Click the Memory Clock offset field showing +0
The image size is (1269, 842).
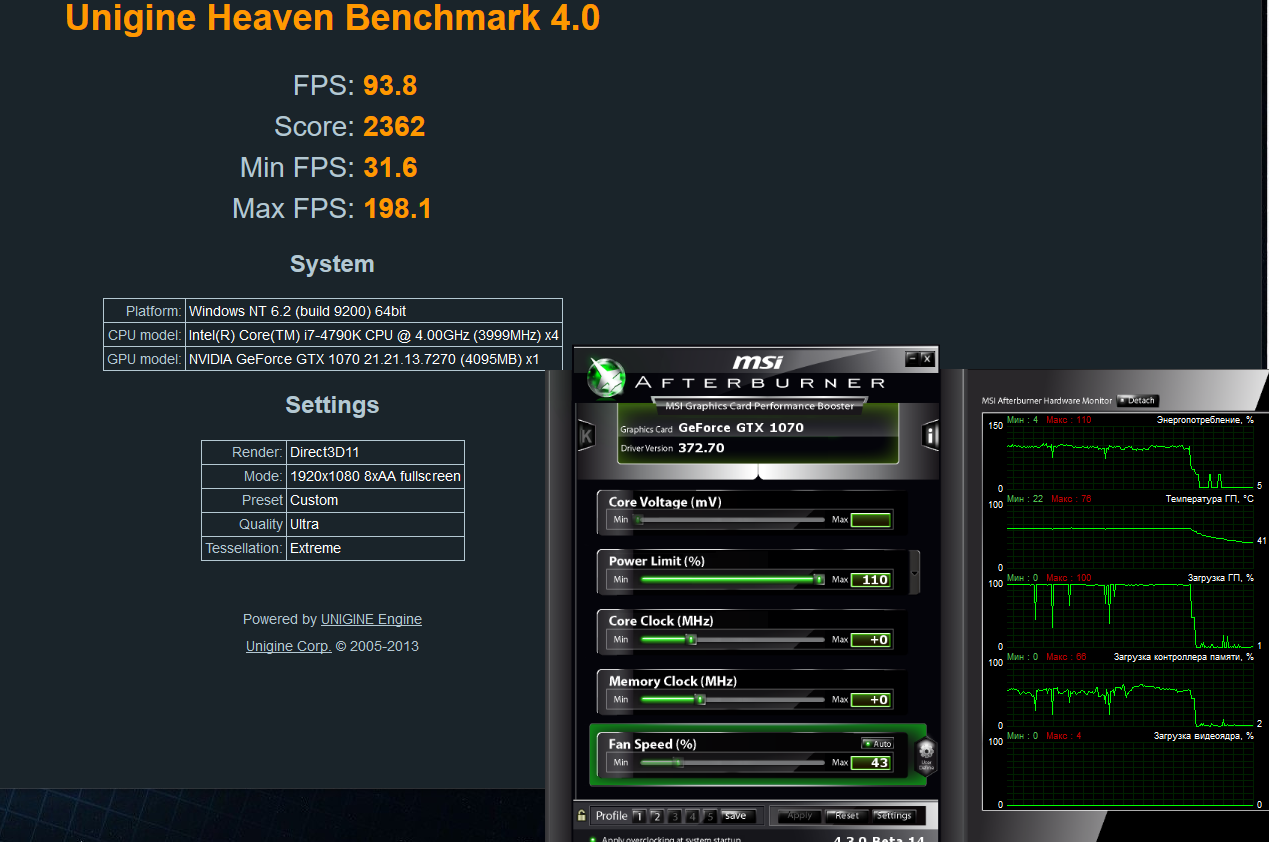[871, 700]
